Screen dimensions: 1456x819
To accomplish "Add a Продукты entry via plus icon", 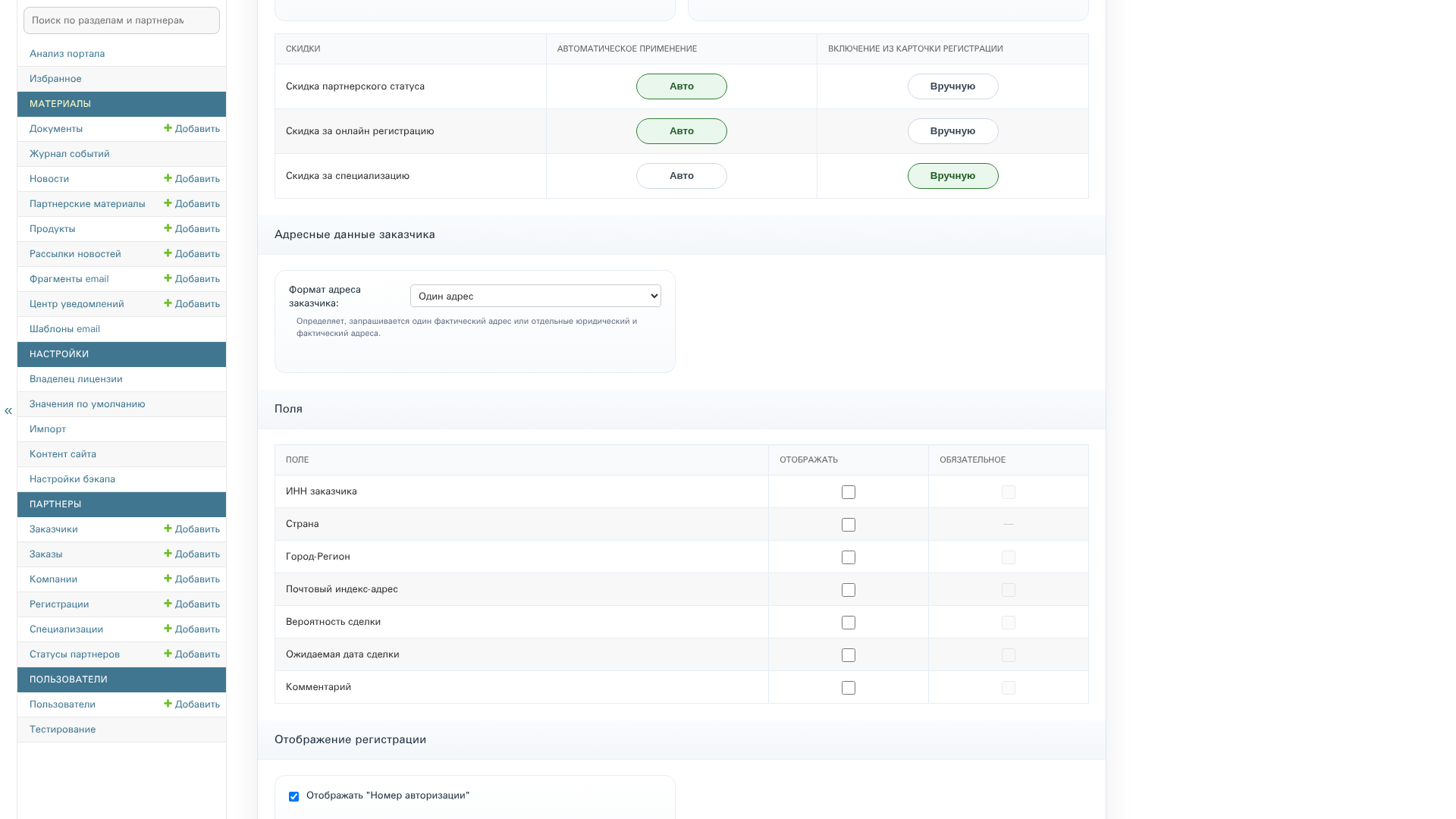I will [192, 229].
